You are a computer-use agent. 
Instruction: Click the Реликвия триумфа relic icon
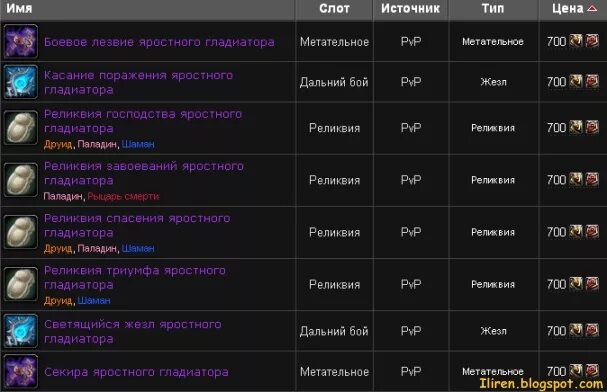(x=21, y=284)
